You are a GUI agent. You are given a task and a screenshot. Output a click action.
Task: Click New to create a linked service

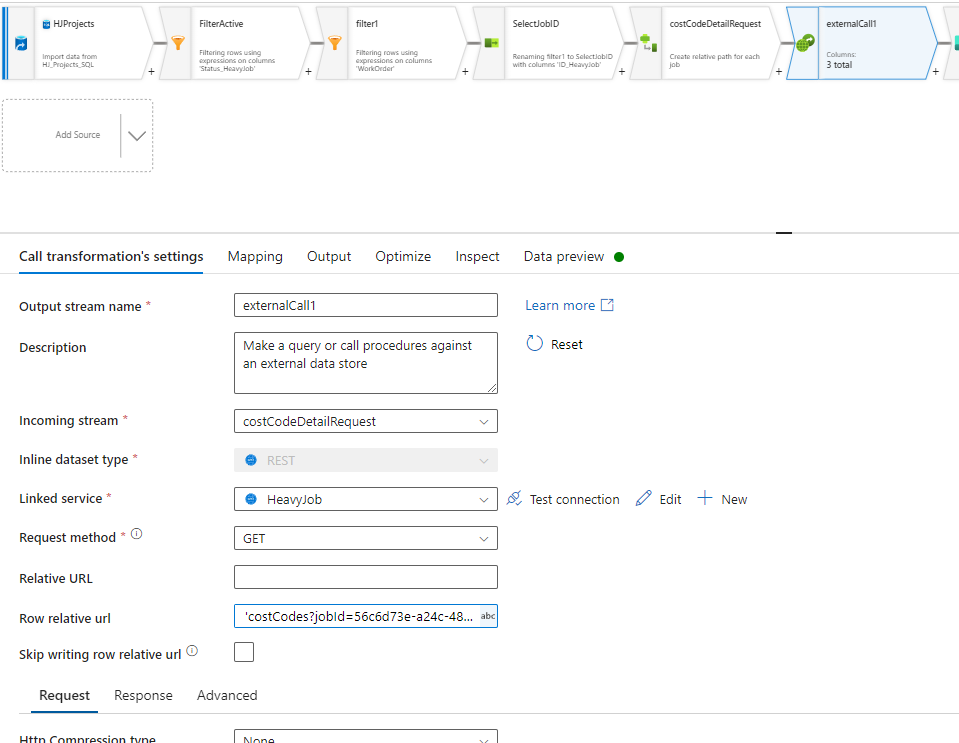pos(722,498)
